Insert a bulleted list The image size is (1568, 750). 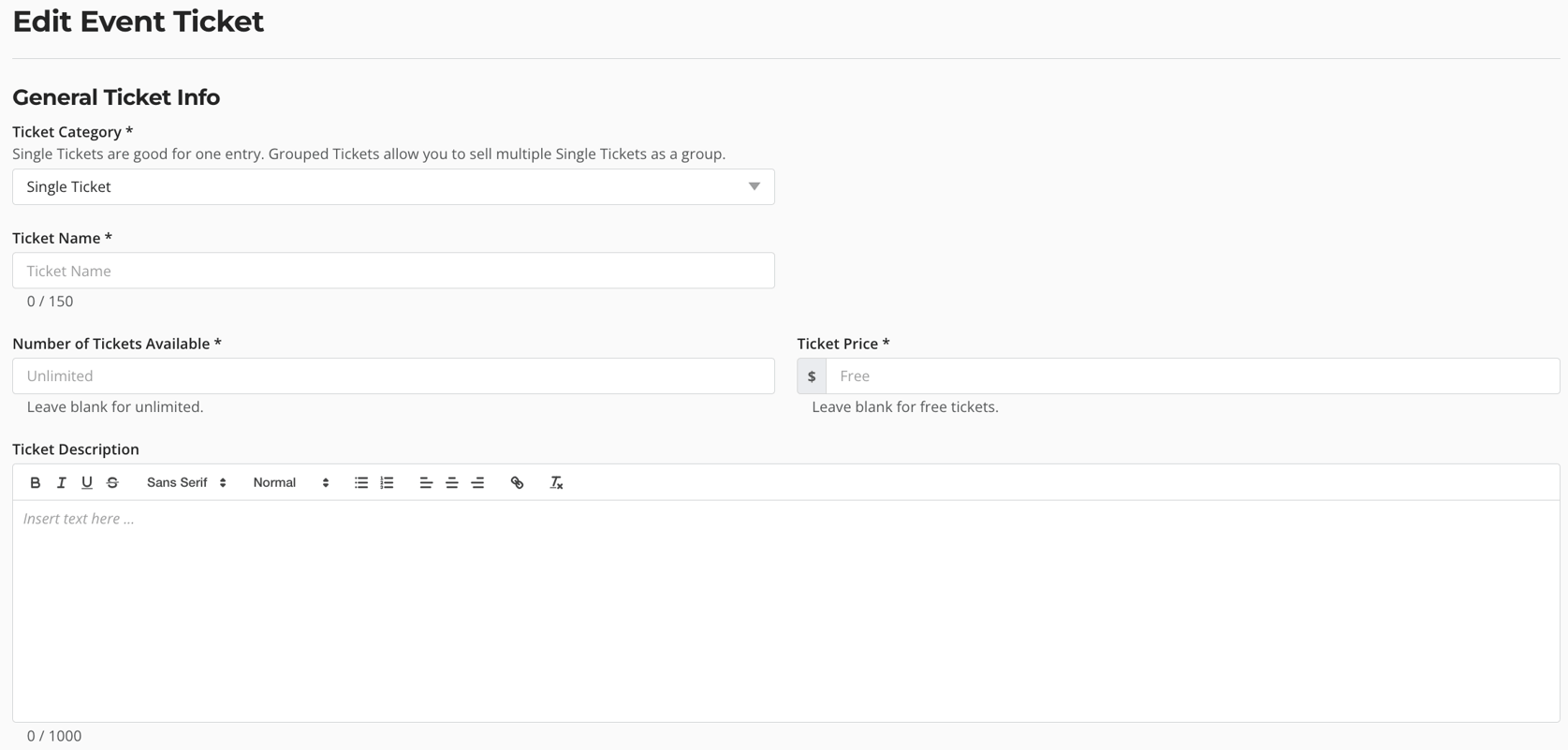(361, 483)
